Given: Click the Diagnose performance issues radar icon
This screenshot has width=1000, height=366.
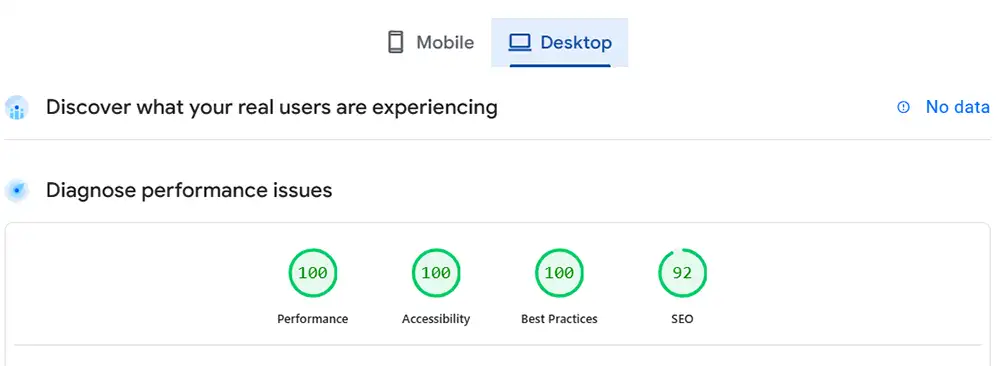Looking at the screenshot, I should pyautogui.click(x=17, y=191).
